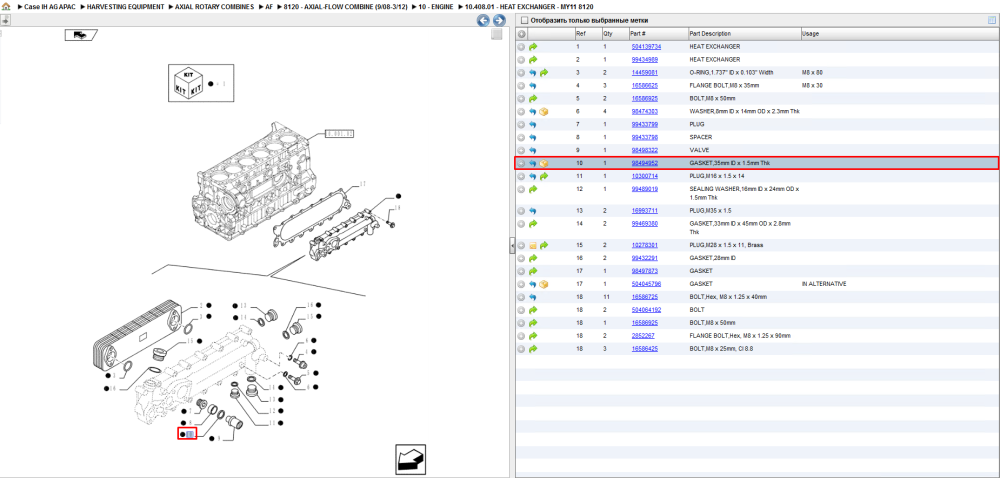Click the pin icon at diagram toolbar left
Image resolution: width=1000 pixels, height=478 pixels.
(5, 20)
